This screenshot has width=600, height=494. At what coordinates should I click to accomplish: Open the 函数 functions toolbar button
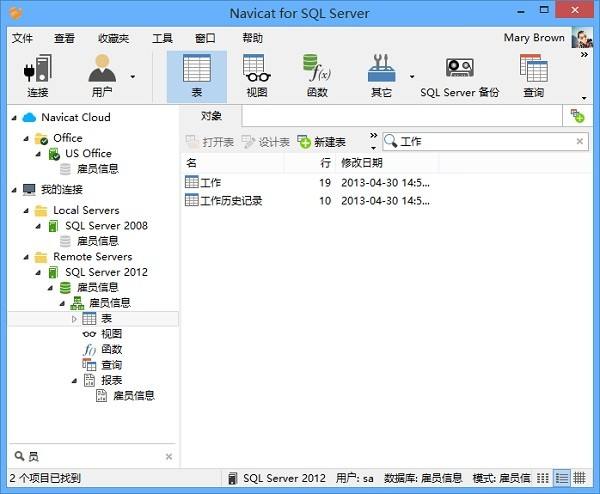(317, 77)
